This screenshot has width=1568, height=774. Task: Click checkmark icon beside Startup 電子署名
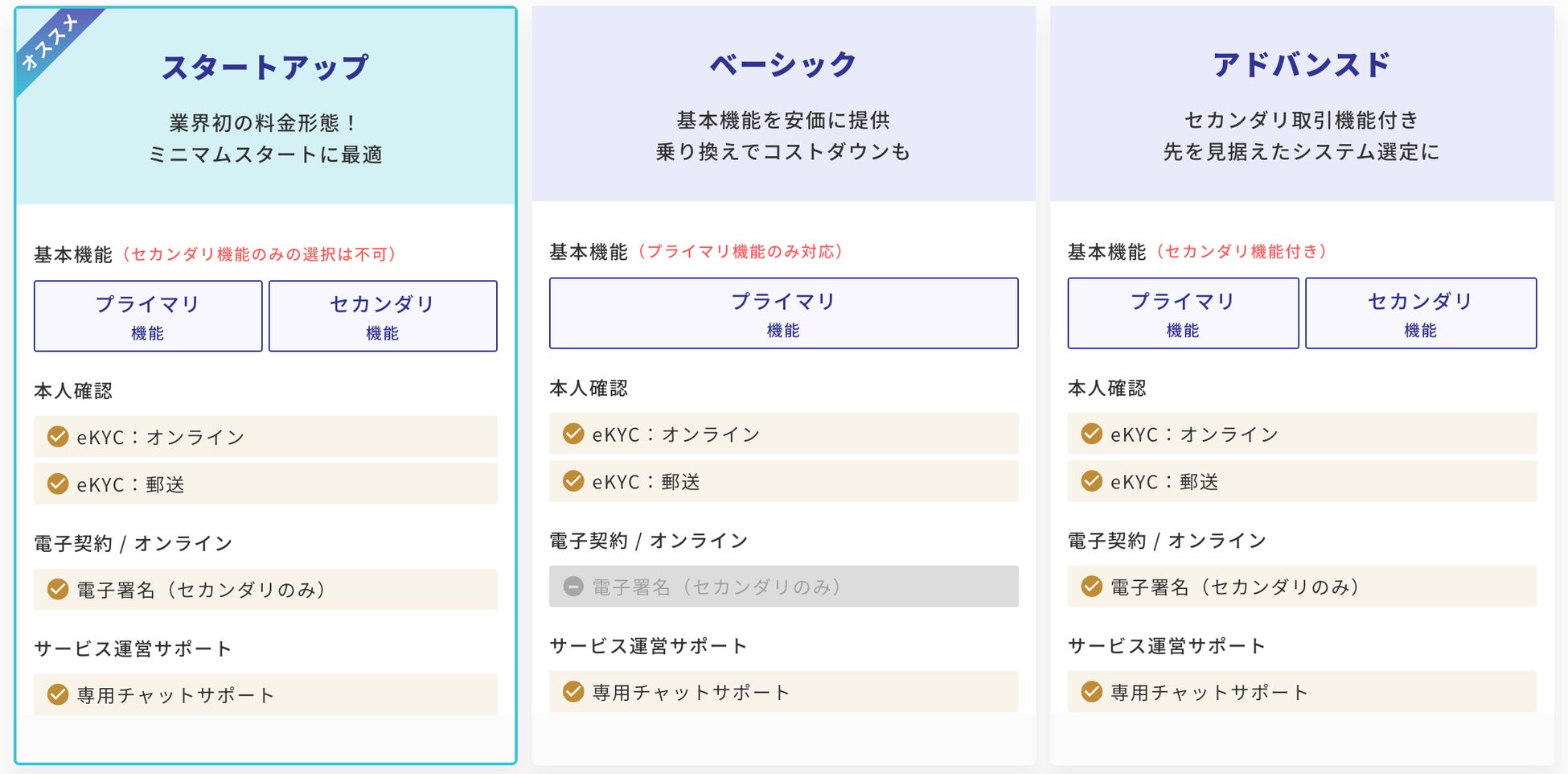pos(58,589)
